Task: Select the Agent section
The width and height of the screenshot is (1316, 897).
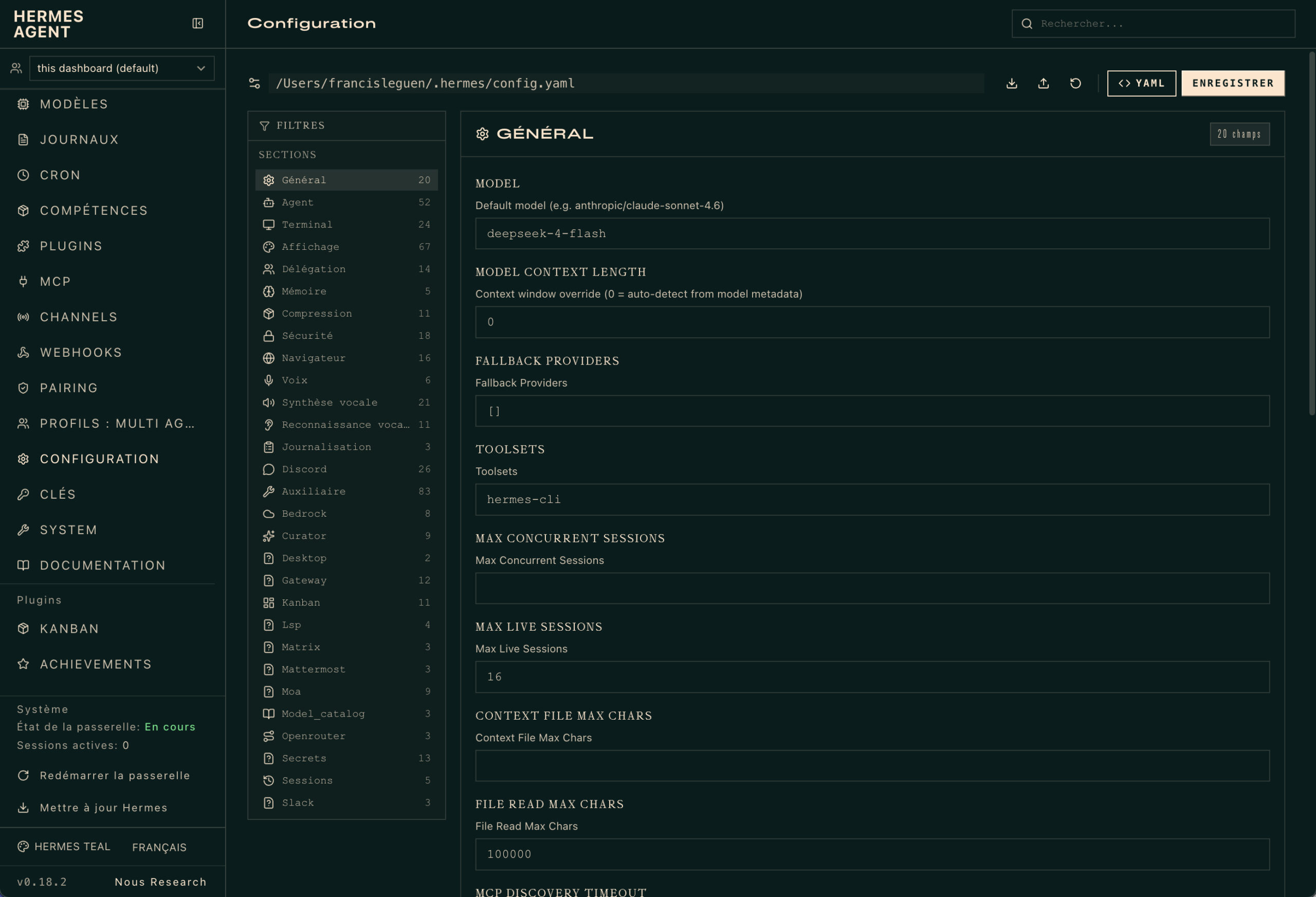Action: point(346,202)
